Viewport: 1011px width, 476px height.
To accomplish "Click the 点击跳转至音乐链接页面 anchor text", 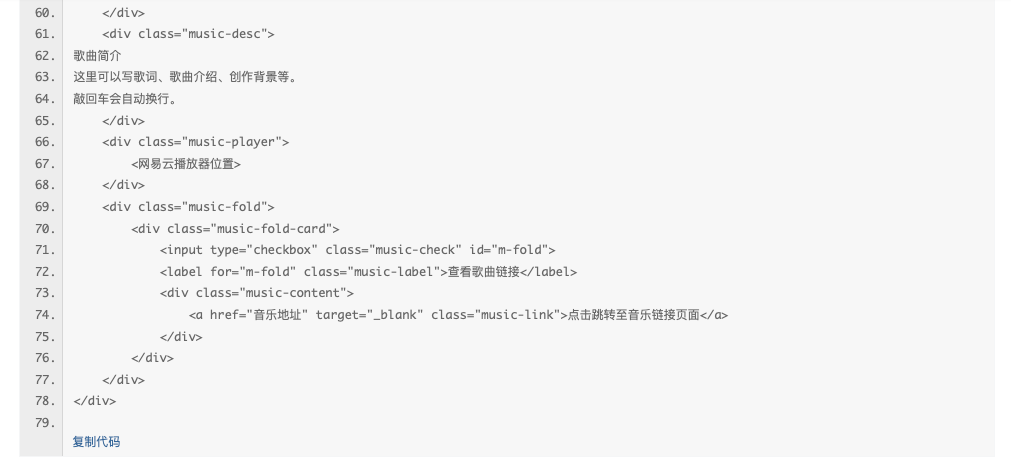I will 633,315.
